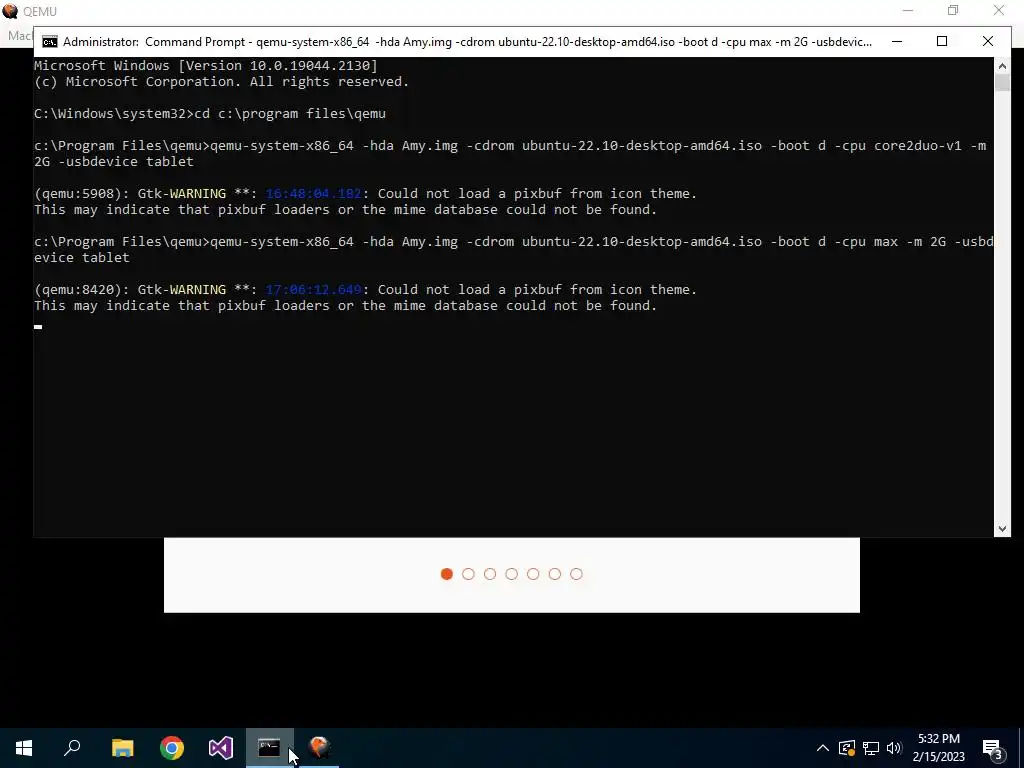1024x768 pixels.
Task: Select the fifth slideshow dot
Action: click(x=533, y=574)
